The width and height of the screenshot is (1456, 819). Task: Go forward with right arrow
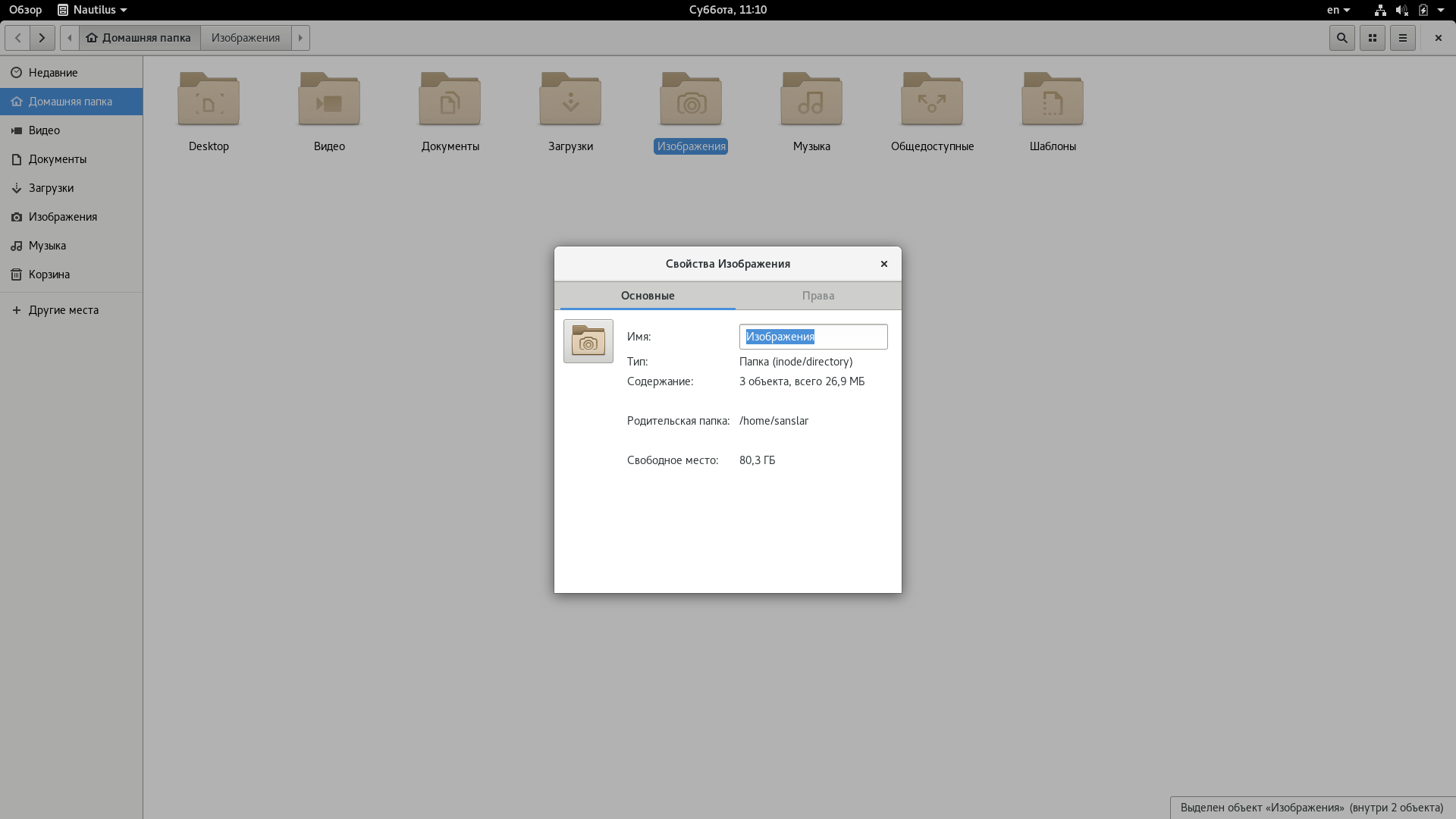point(42,38)
